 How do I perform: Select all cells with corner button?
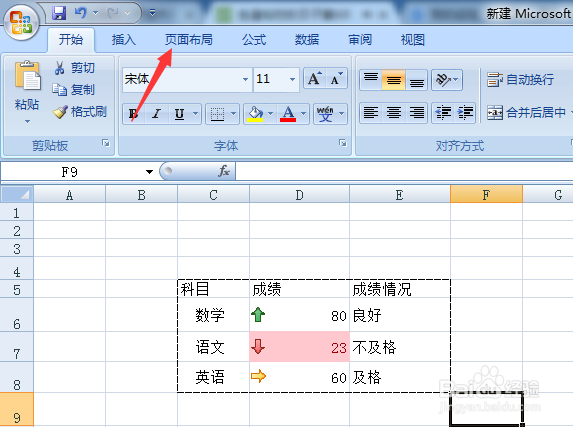pyautogui.click(x=17, y=194)
